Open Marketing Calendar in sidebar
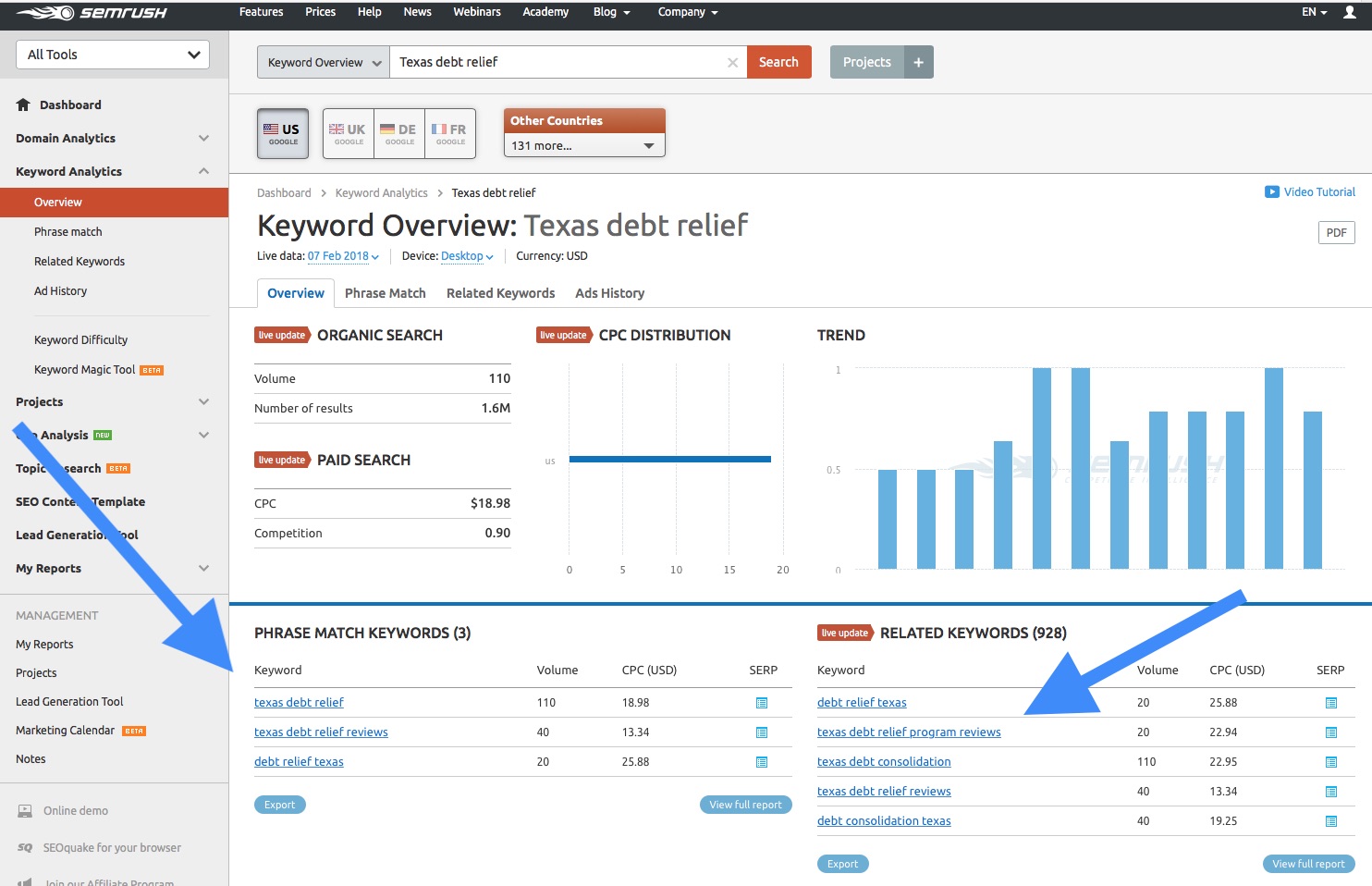 tap(66, 731)
